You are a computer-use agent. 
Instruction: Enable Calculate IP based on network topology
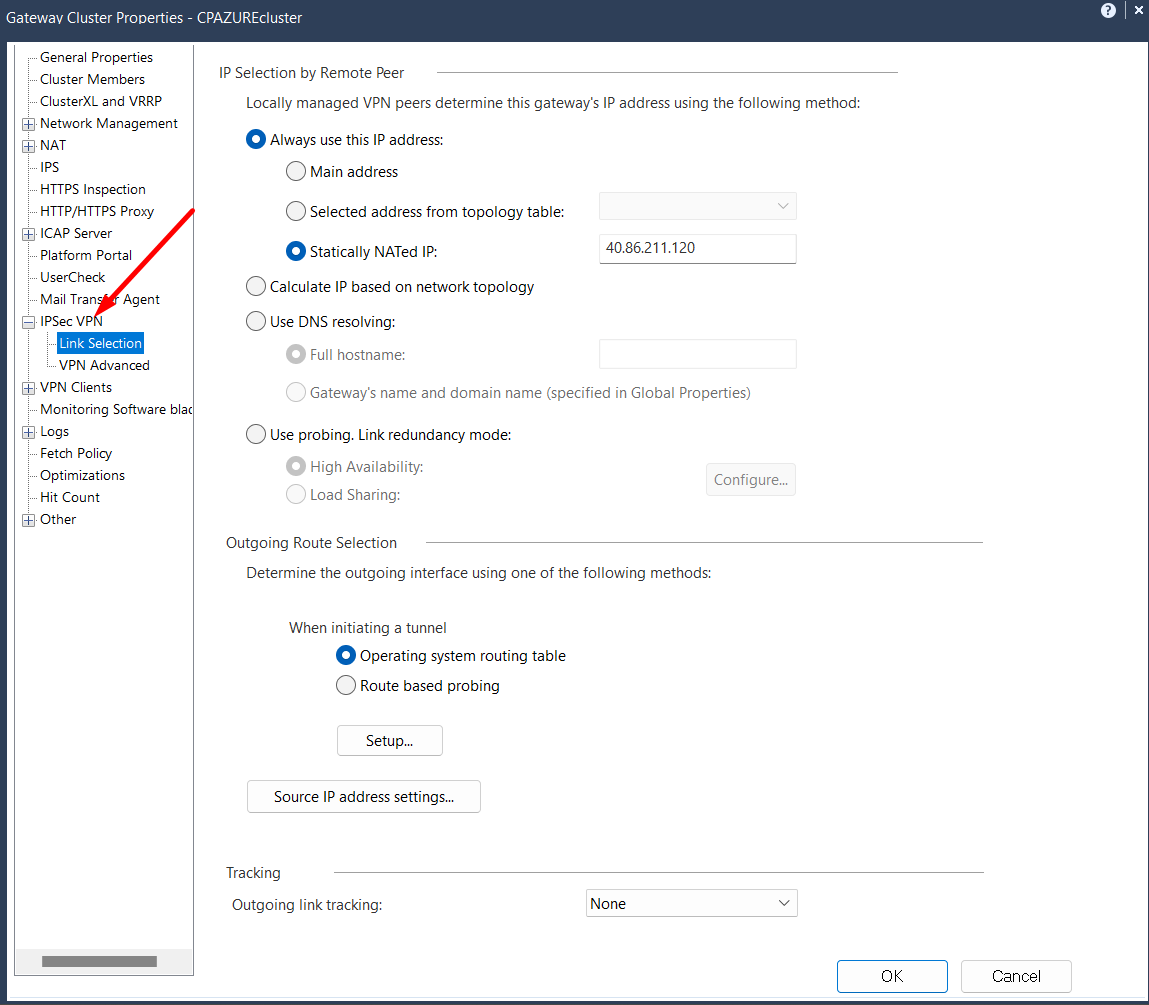[x=256, y=286]
